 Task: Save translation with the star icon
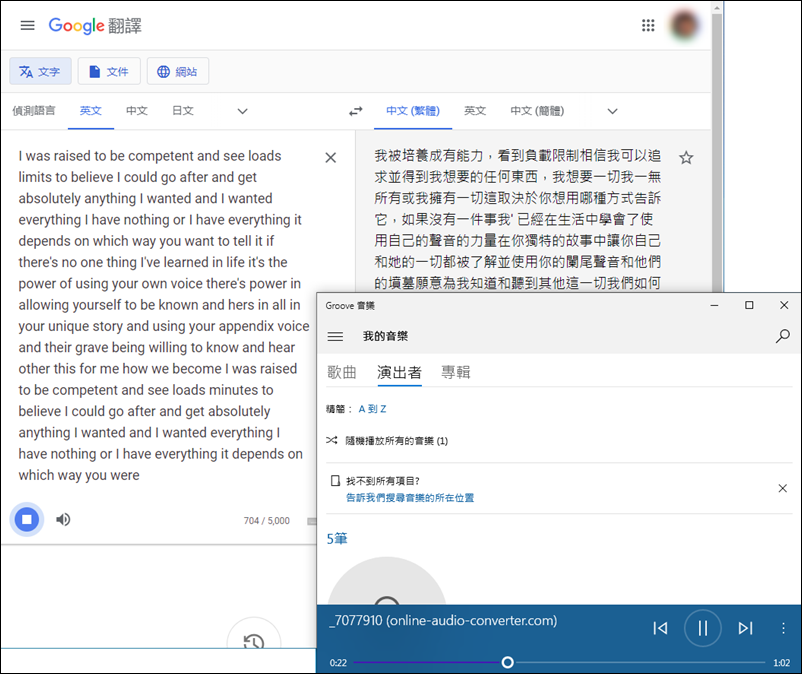686,158
